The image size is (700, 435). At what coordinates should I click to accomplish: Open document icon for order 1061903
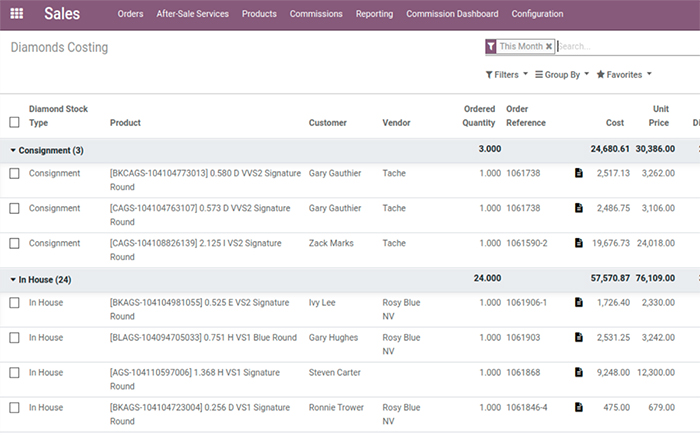[x=579, y=337]
